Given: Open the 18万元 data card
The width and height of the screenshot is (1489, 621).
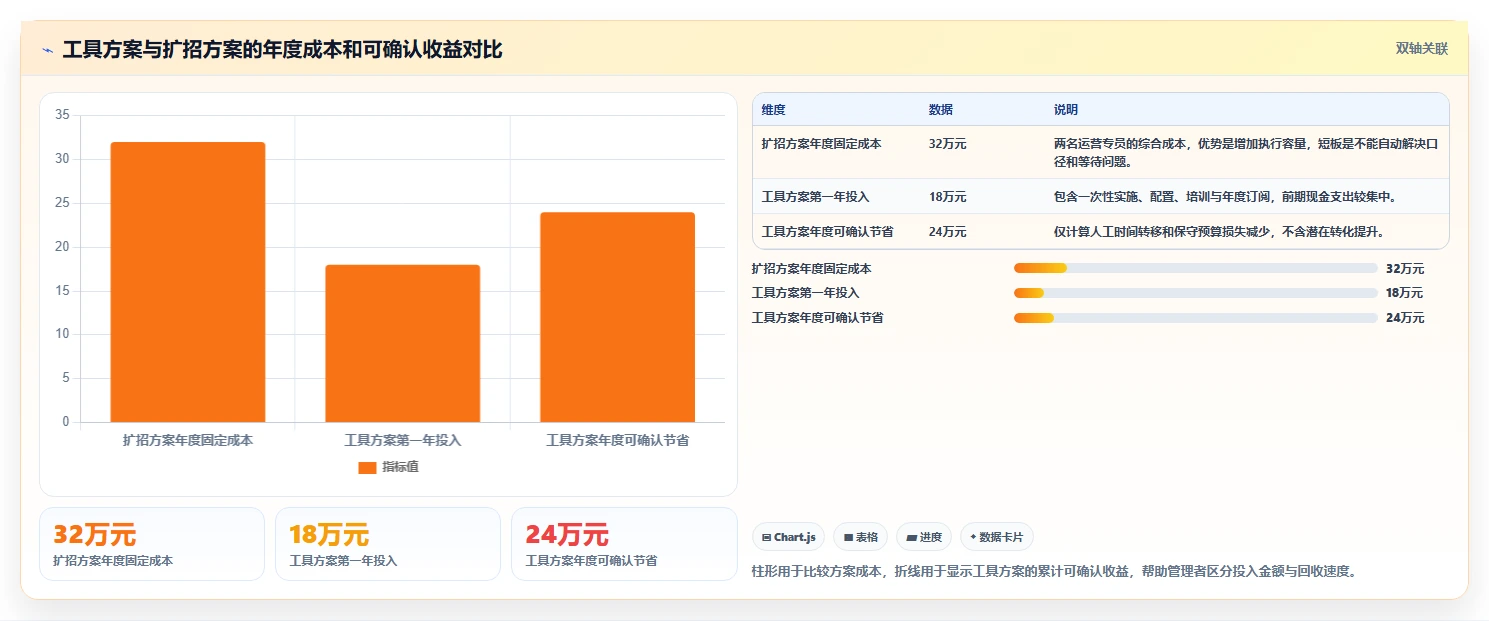Looking at the screenshot, I should click(388, 544).
